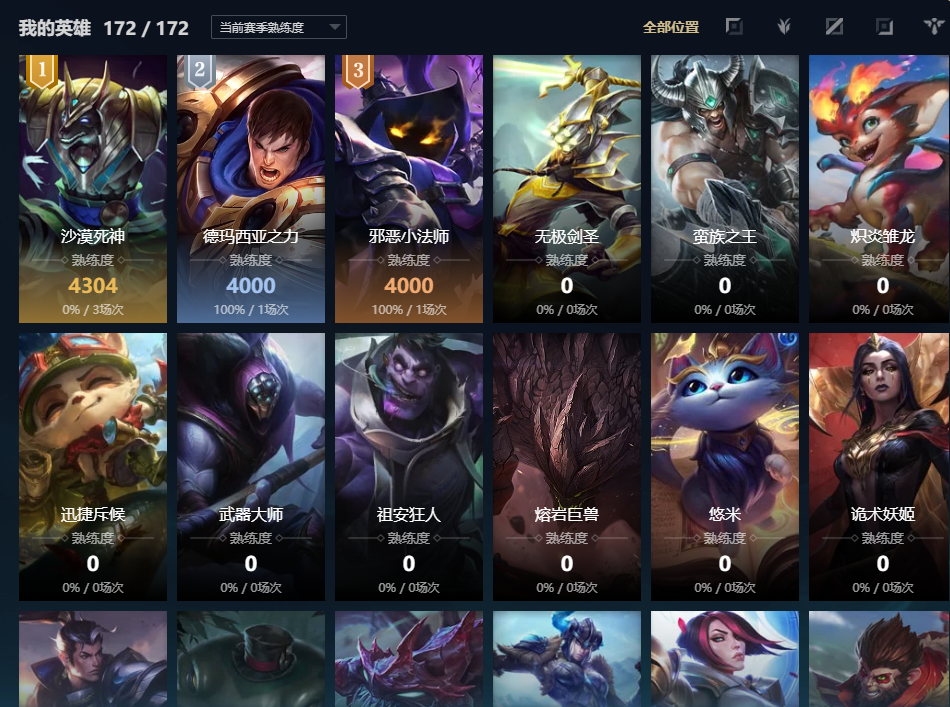
Task: Select the 蛮族之王 champion card
Action: click(725, 189)
